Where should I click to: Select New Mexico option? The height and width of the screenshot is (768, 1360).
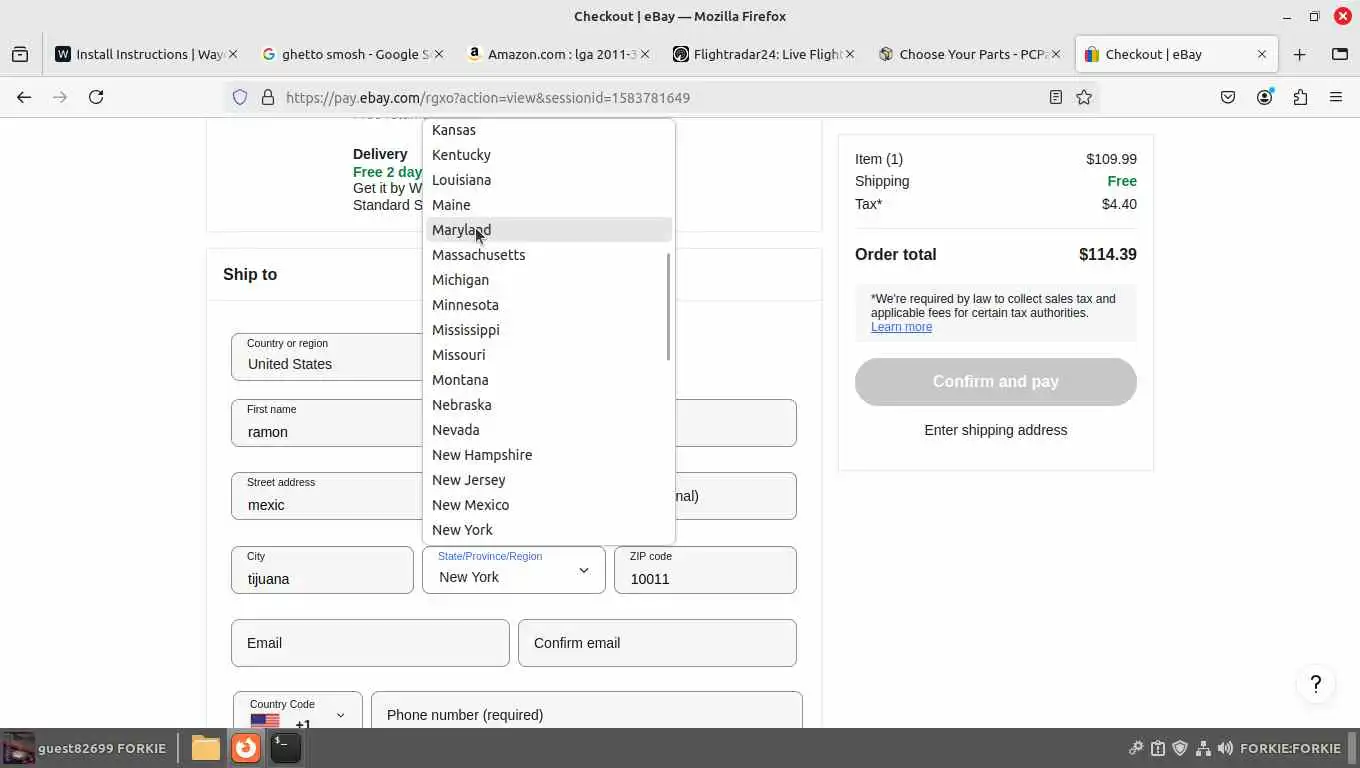coord(549,505)
